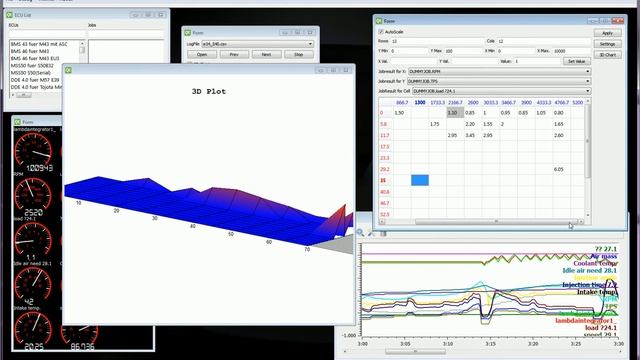Click the ECU List window title icon
This screenshot has width=640, height=360.
point(9,15)
